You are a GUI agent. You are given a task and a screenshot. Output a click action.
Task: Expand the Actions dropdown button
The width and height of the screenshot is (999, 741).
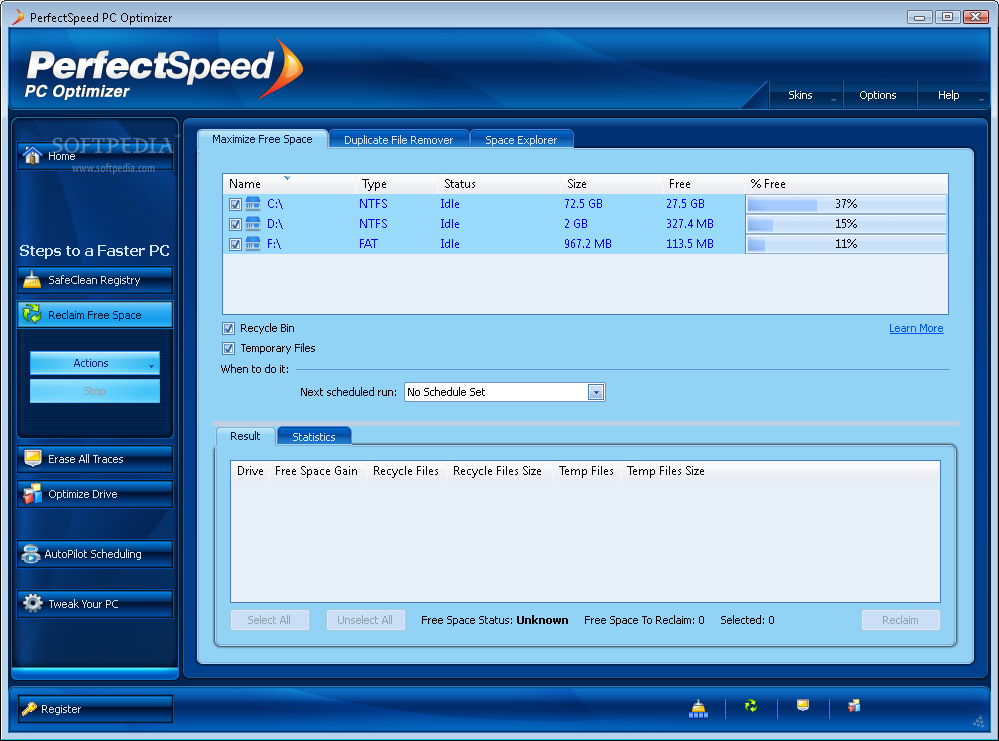tap(94, 363)
